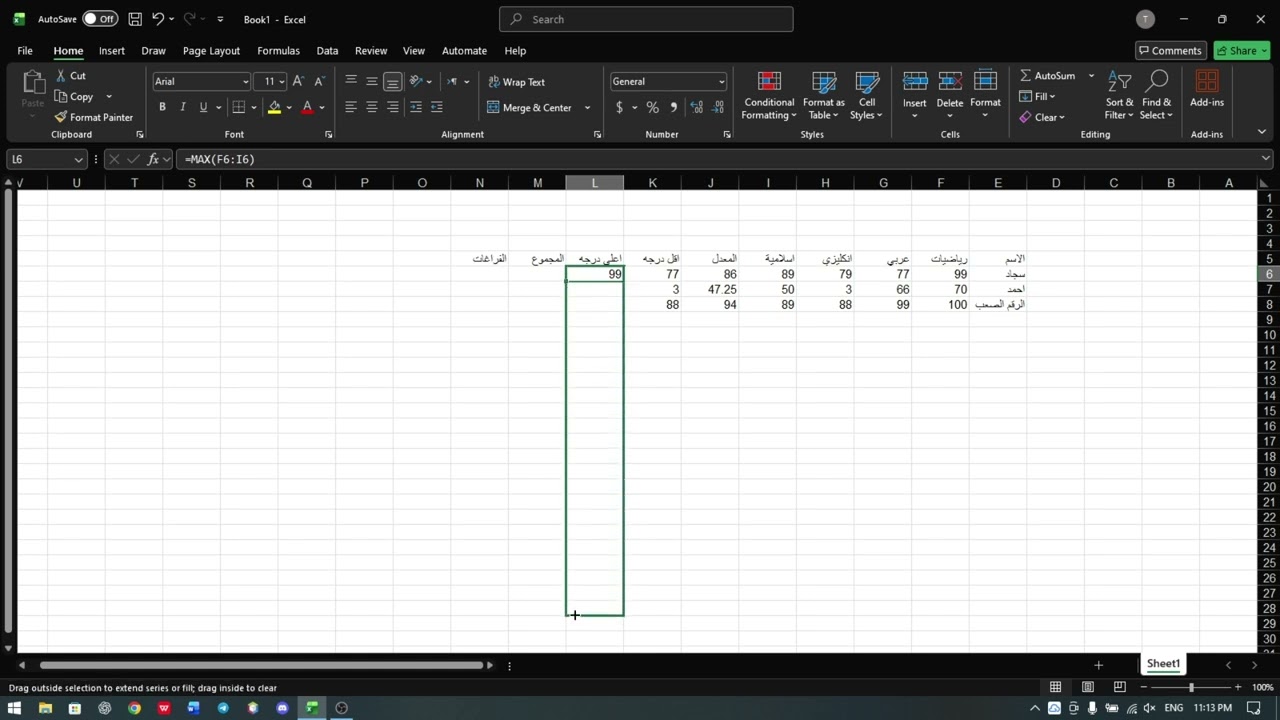The width and height of the screenshot is (1280, 720).
Task: Switch to the Page Layout tab
Action: coord(211,51)
